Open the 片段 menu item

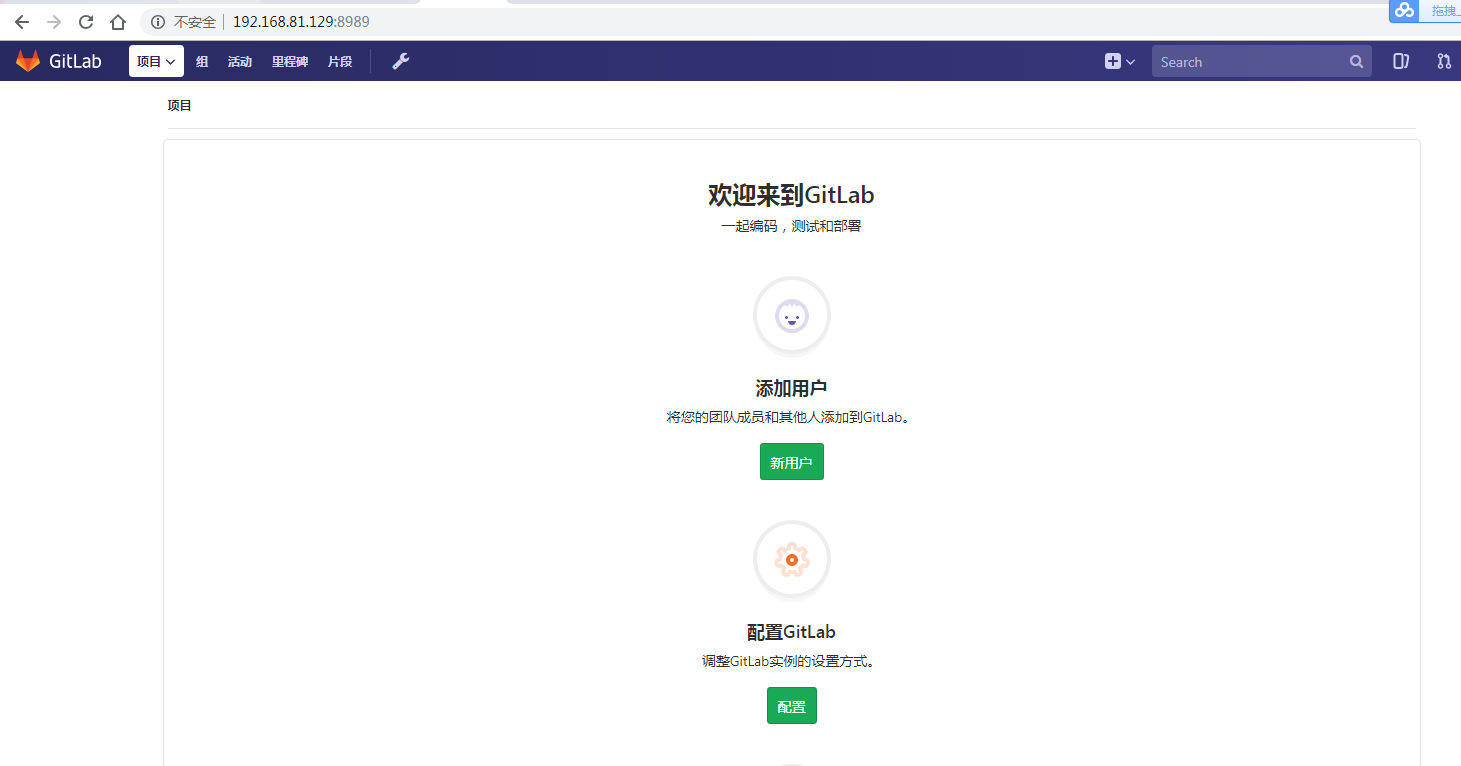coord(340,62)
